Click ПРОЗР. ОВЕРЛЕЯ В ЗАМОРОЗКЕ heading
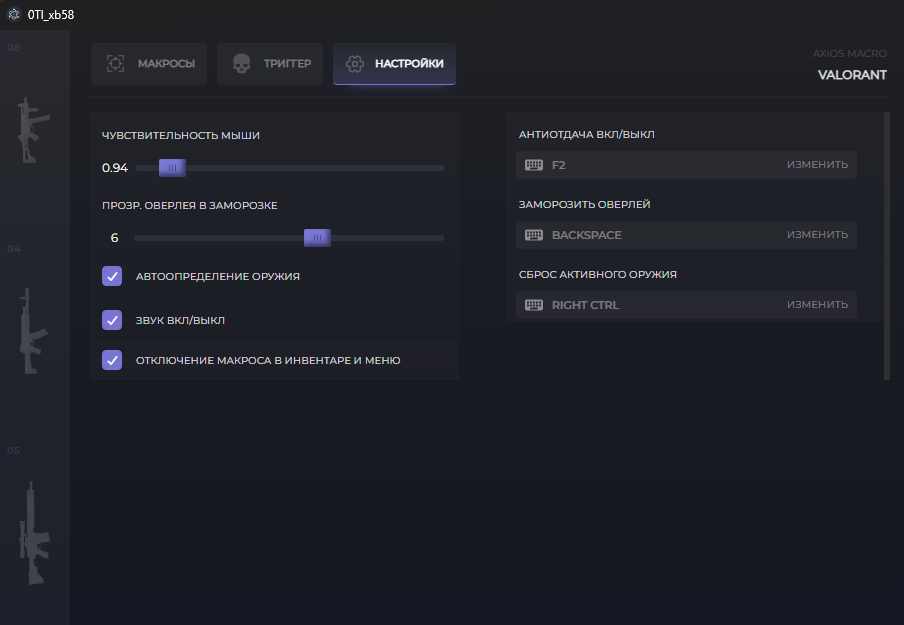This screenshot has width=904, height=625. point(190,205)
